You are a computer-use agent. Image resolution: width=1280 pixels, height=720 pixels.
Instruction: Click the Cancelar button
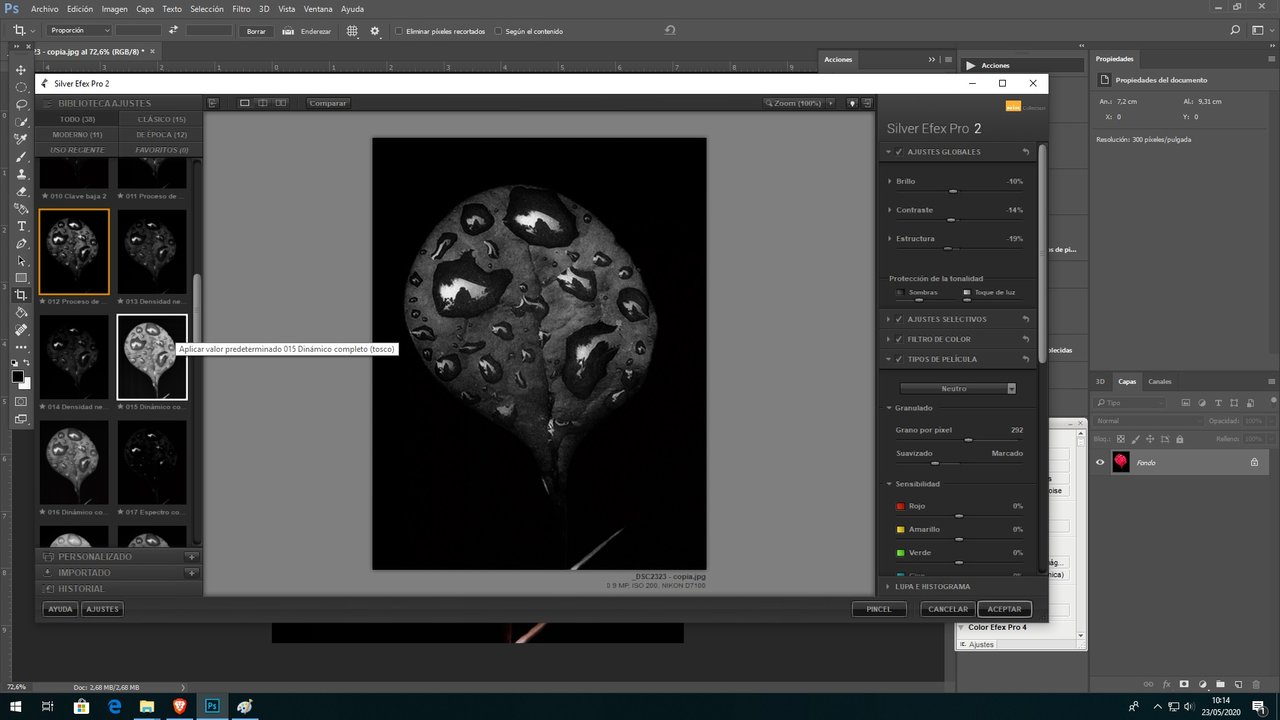[948, 609]
